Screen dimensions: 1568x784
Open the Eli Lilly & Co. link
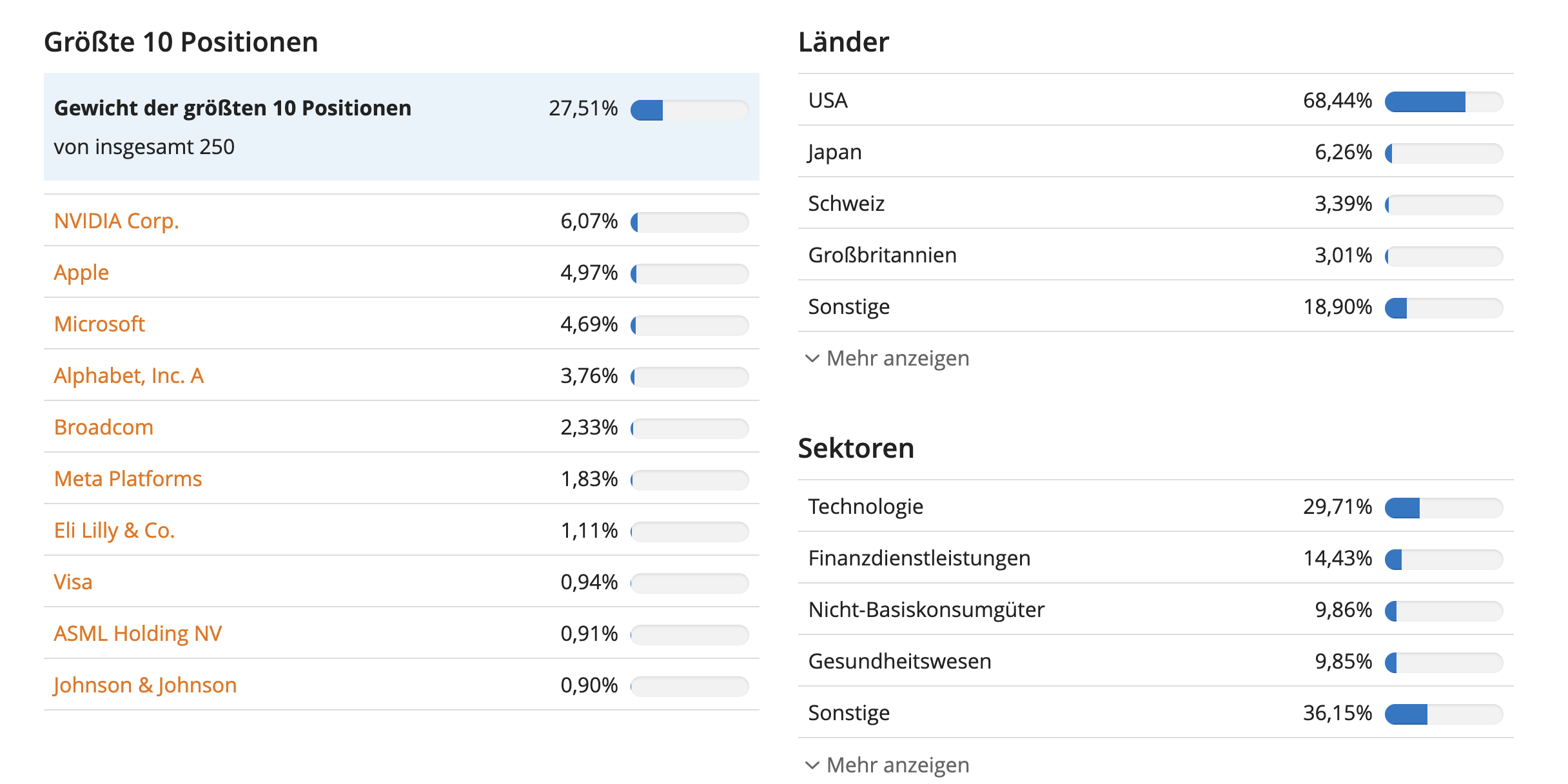(x=114, y=531)
